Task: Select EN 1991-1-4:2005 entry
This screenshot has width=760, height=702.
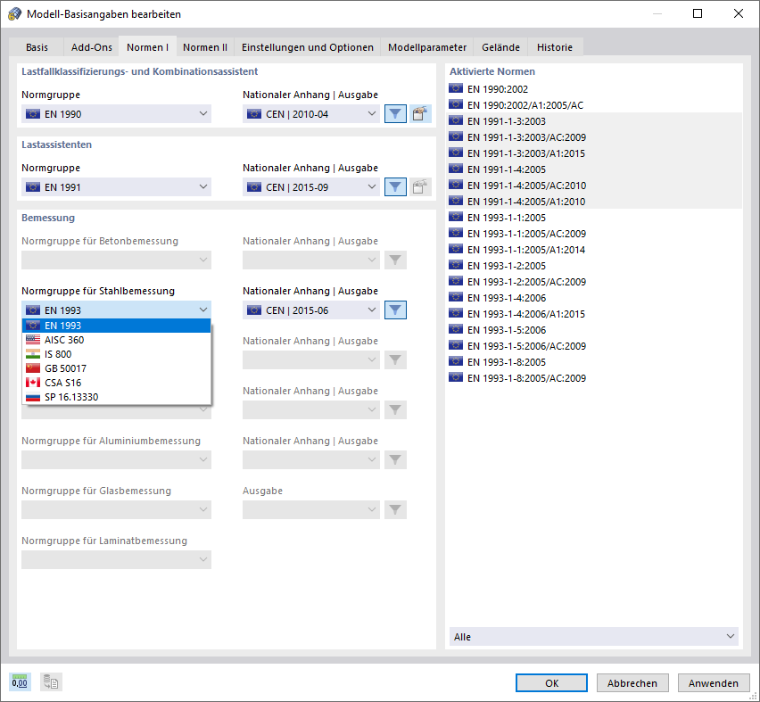Action: [594, 169]
